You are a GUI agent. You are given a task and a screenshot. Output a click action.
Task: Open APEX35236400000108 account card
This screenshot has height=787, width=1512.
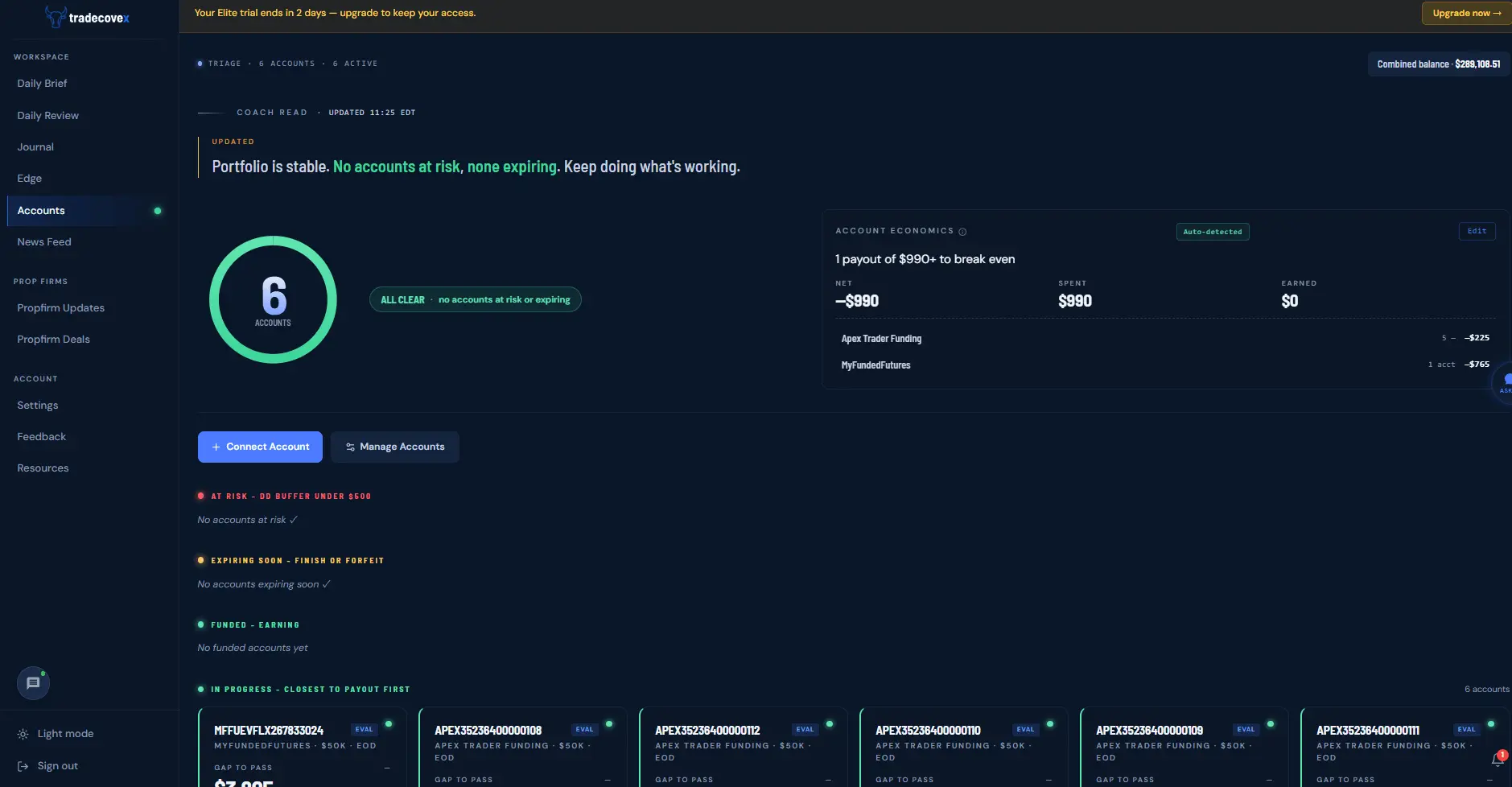coord(523,748)
